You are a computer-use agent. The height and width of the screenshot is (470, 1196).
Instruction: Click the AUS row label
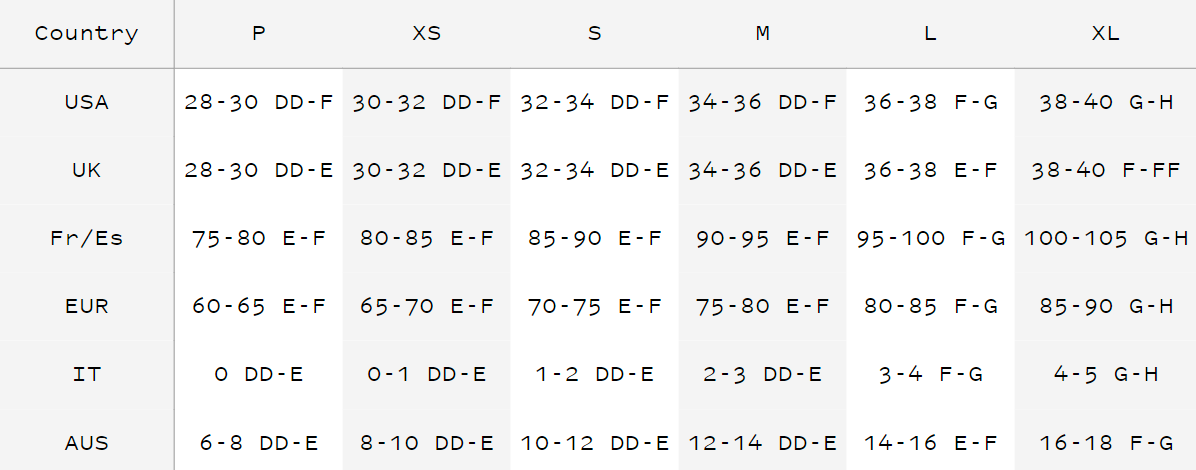[x=86, y=442]
